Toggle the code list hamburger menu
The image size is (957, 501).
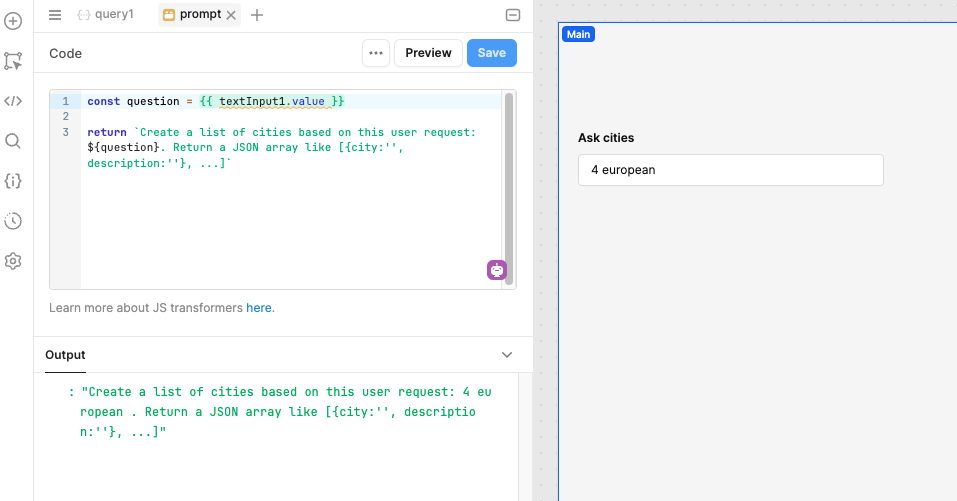(55, 15)
